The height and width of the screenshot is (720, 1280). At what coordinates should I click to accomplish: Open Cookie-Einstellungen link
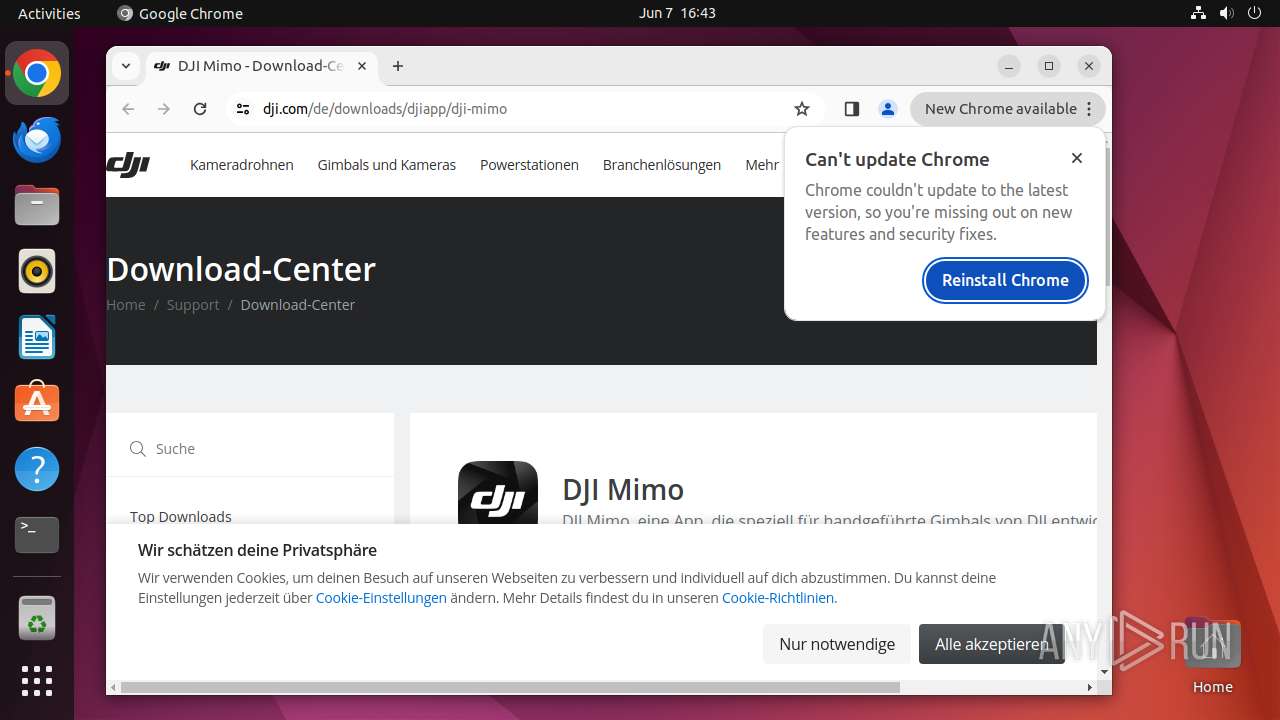381,598
